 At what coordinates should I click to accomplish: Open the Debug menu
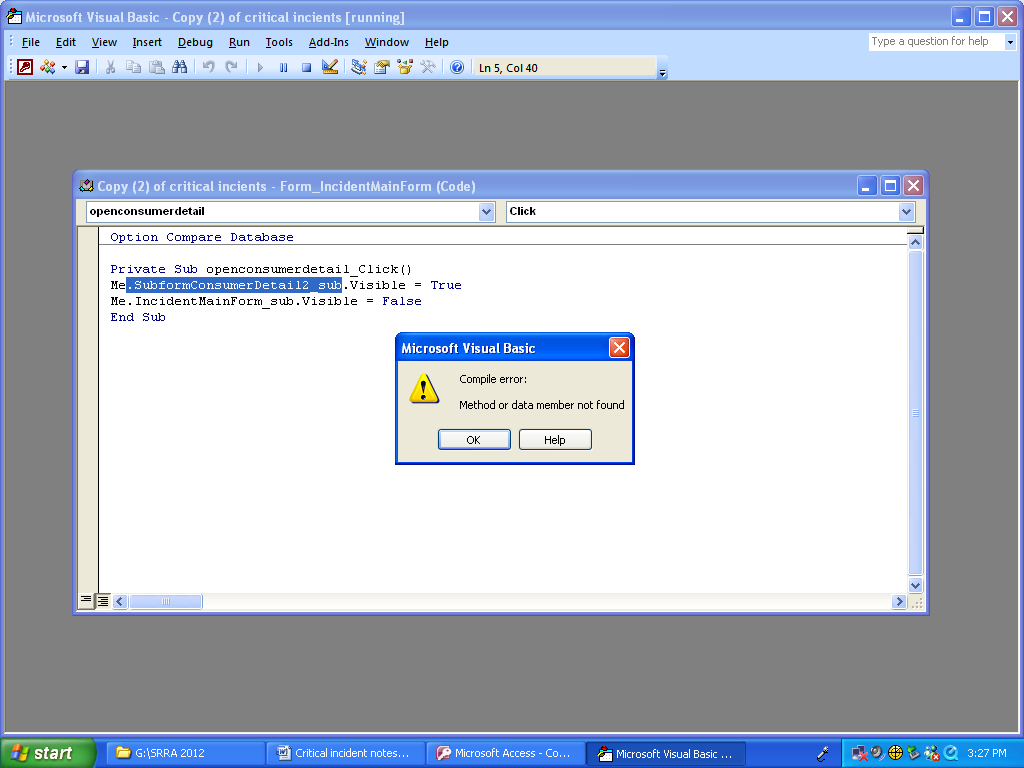pos(195,42)
